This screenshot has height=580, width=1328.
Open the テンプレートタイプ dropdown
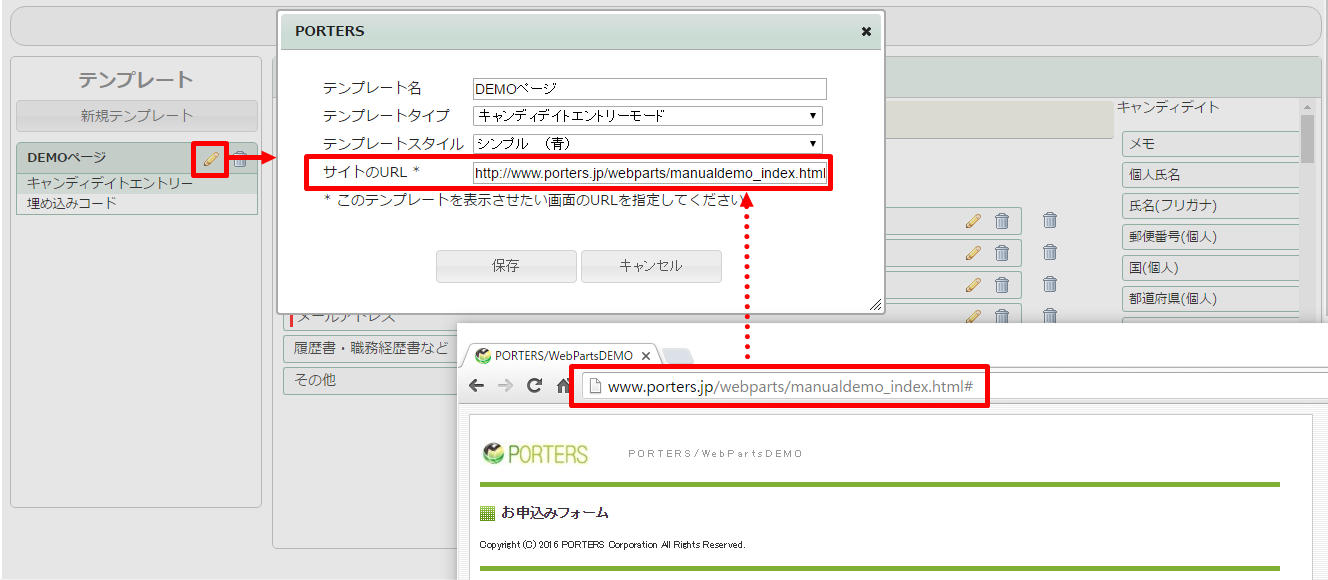[648, 116]
